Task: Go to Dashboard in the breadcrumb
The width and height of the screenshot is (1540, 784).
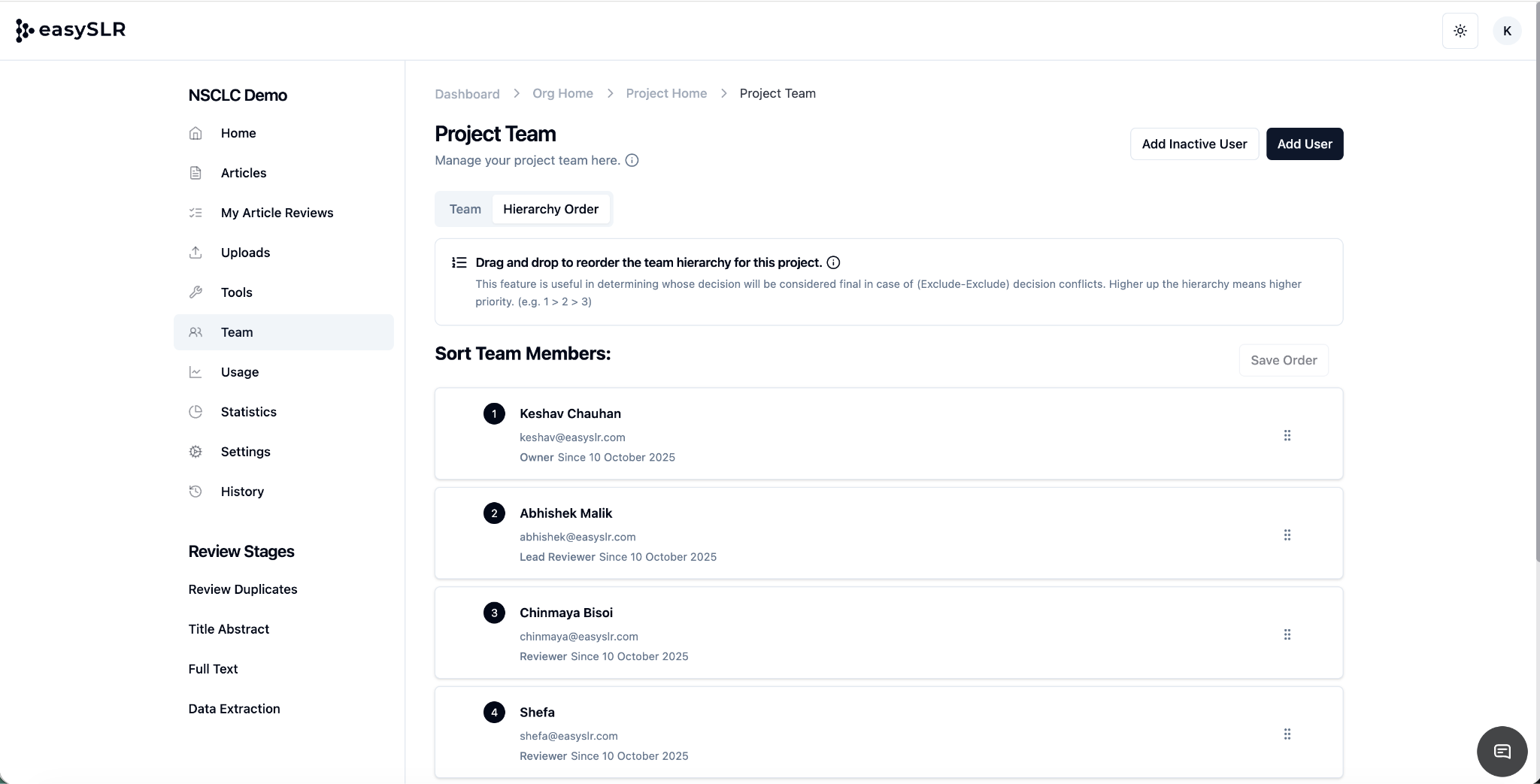Action: coord(467,94)
